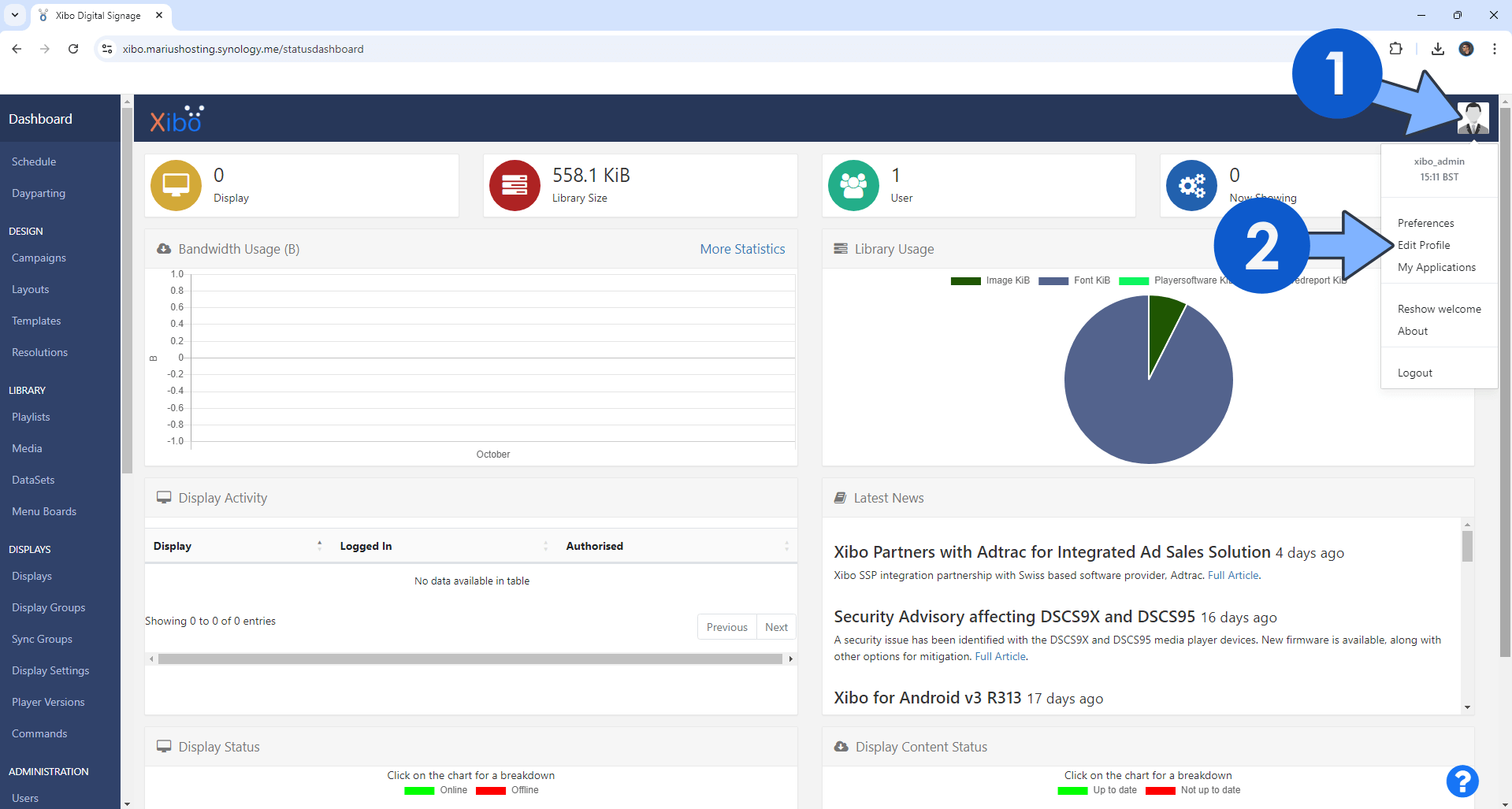Open Templates in sidebar
Viewport: 1512px width, 809px height.
[36, 321]
